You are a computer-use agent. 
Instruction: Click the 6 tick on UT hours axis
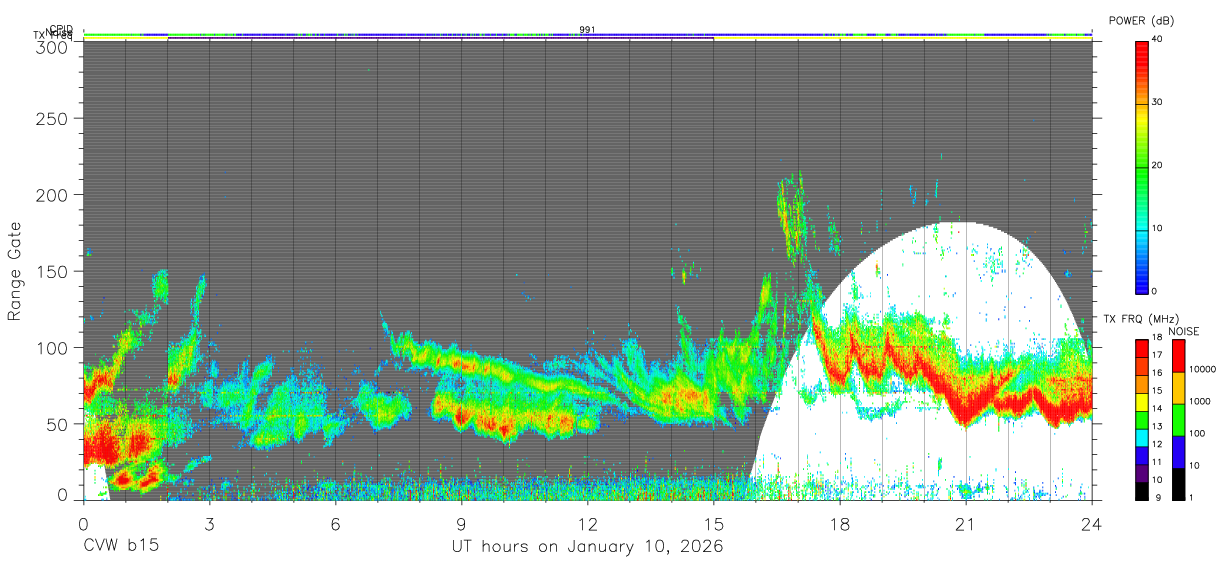335,523
